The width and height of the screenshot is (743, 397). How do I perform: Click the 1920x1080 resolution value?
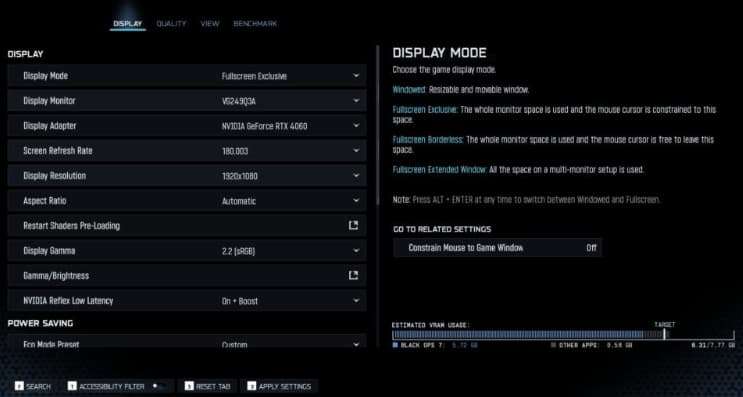pos(240,176)
